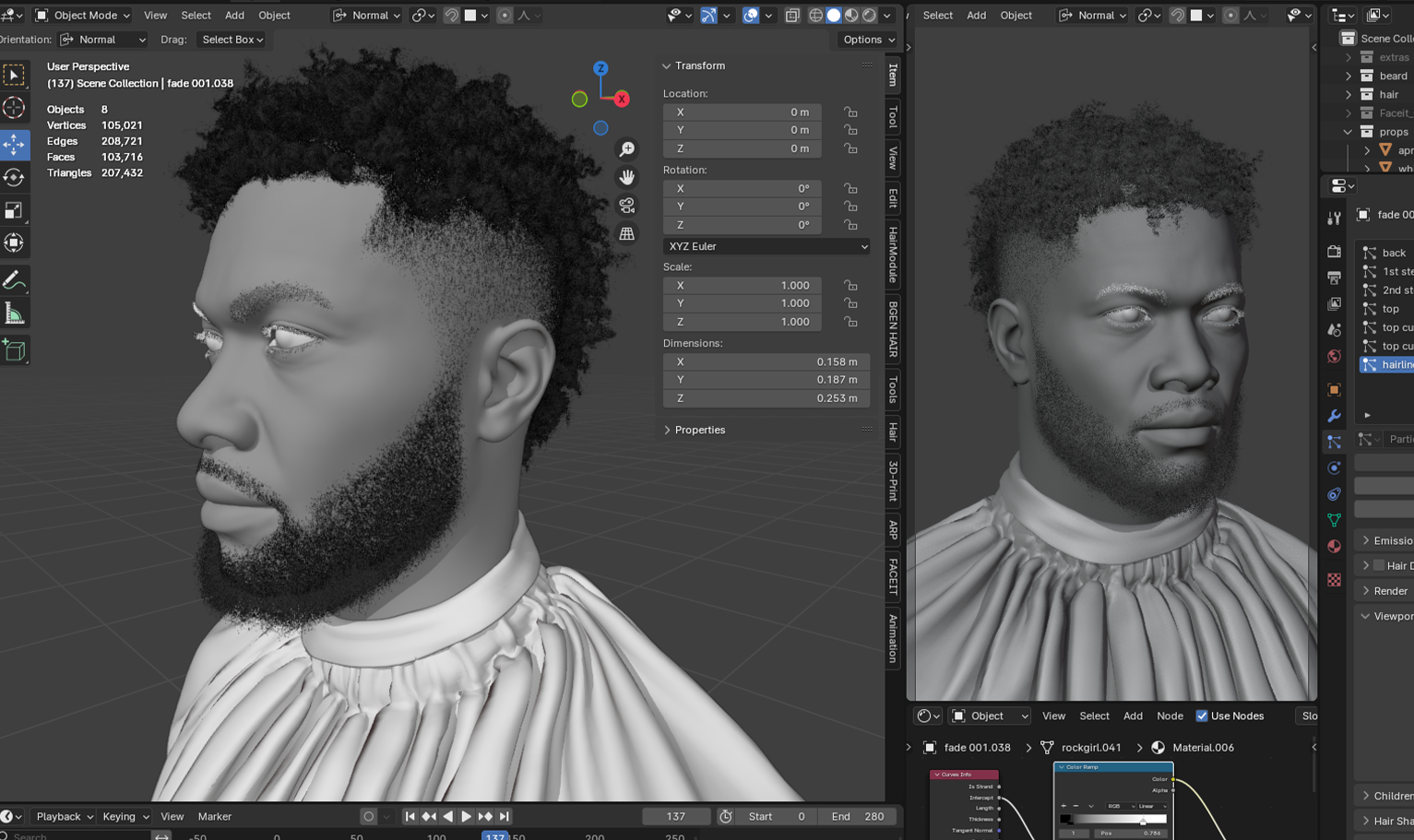Open the Material properties tab

click(1334, 546)
